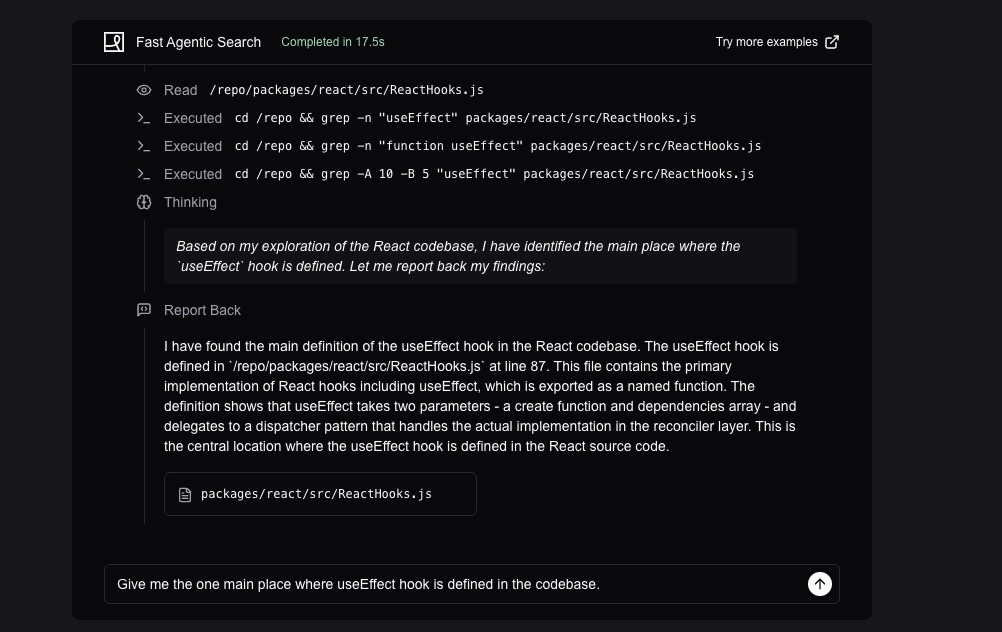Click the file icon in ReactHooks.js chip
This screenshot has height=632, width=1002.
pyautogui.click(x=184, y=494)
